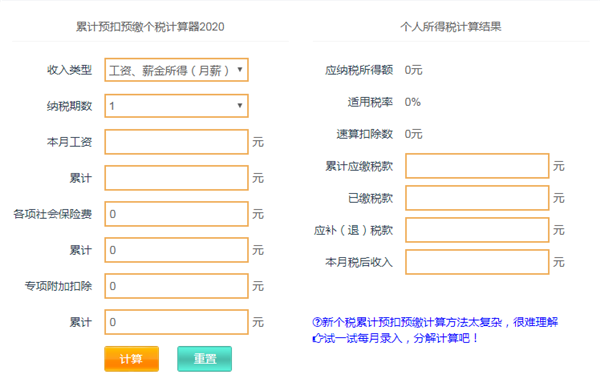Click the 已缴税款 result field
The height and width of the screenshot is (390, 600).
(x=477, y=198)
